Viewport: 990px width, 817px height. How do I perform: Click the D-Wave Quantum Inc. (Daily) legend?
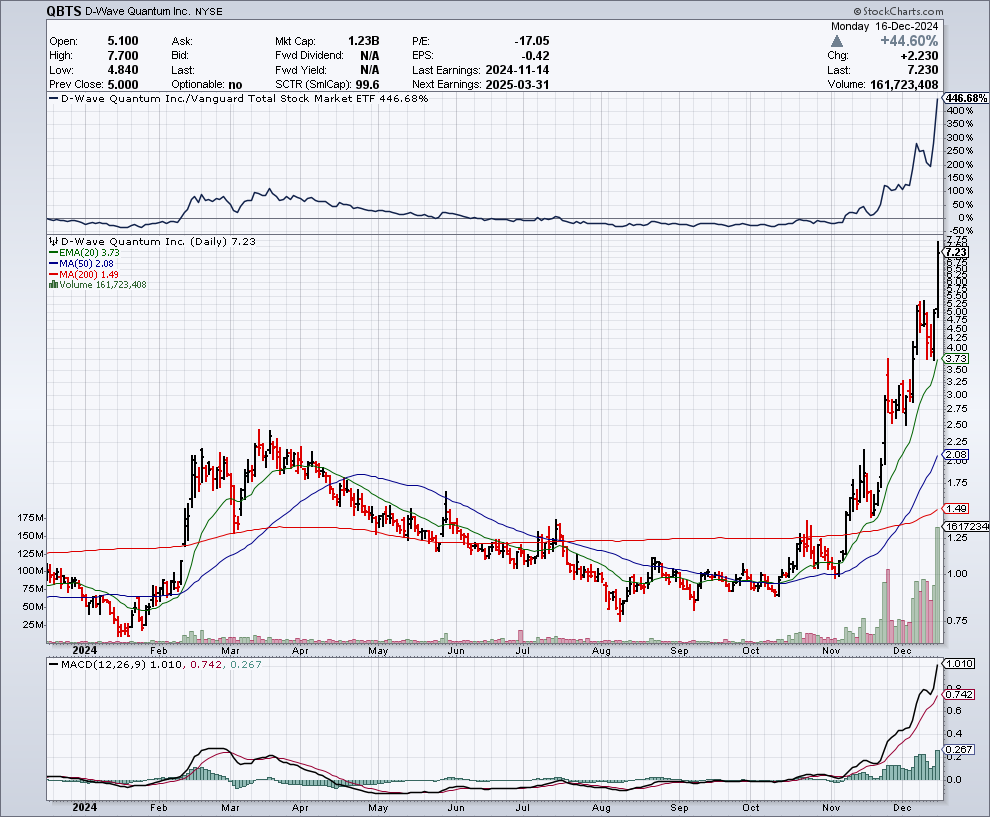pos(158,241)
